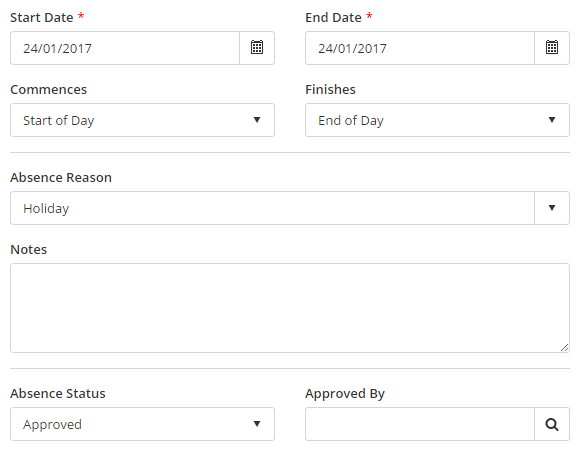
Task: Focus the Absence Reason 'Holiday' field
Action: click(x=272, y=208)
